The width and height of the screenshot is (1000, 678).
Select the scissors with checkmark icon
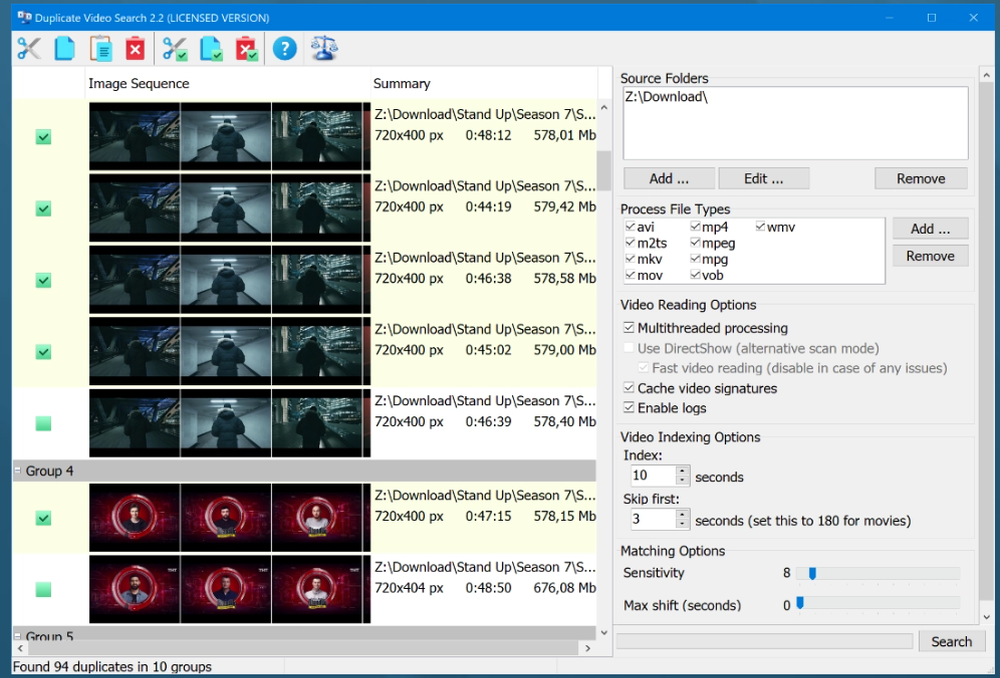(176, 47)
